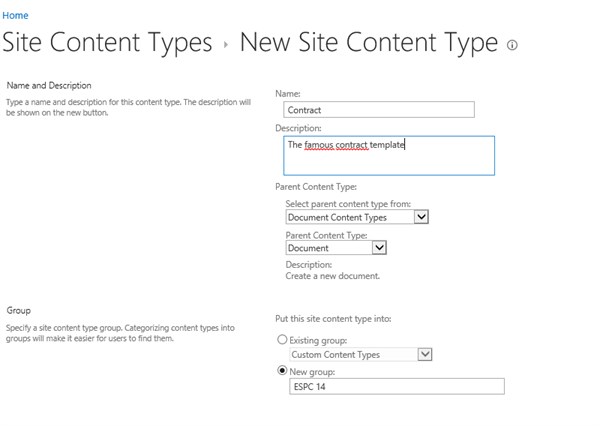Click the New group field with ESPC 14
This screenshot has width=600, height=426.
coord(394,386)
